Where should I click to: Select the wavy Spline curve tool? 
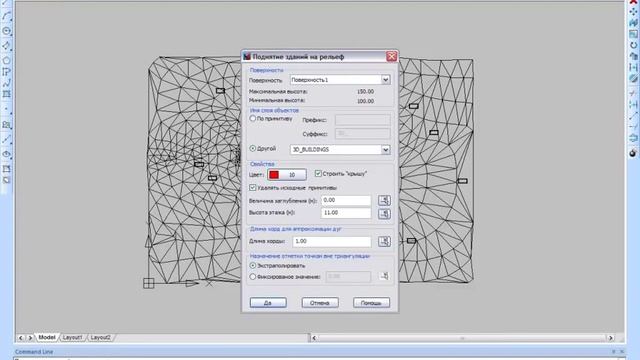tap(6, 83)
